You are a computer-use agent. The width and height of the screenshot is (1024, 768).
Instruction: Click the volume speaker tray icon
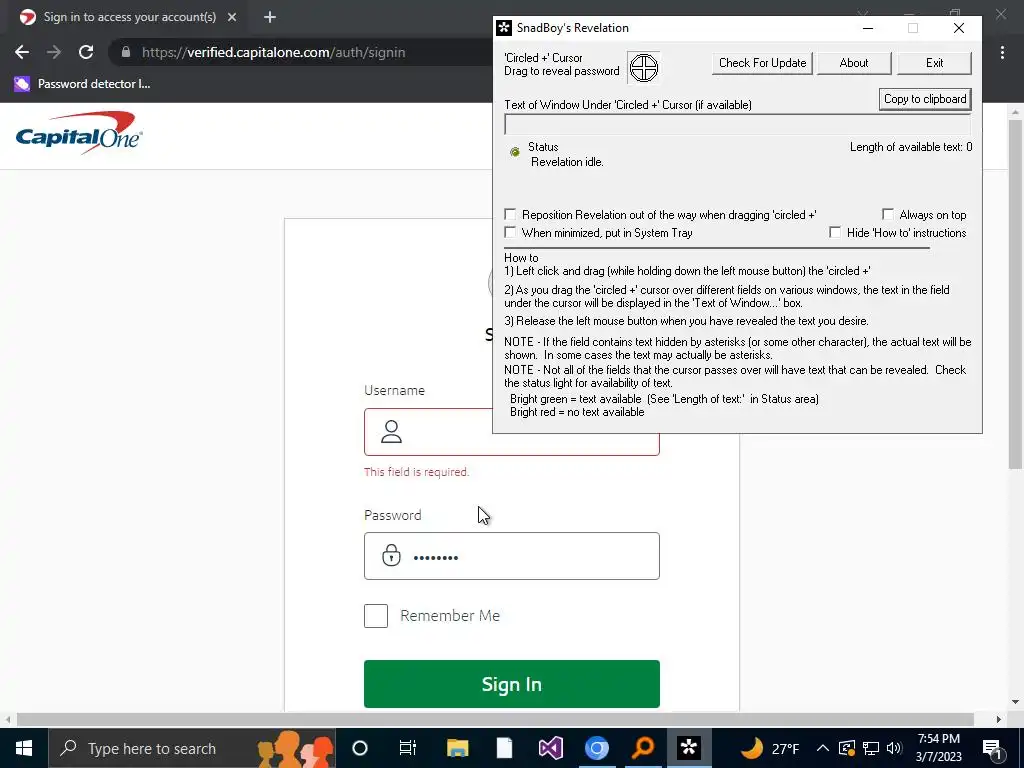[x=894, y=748]
